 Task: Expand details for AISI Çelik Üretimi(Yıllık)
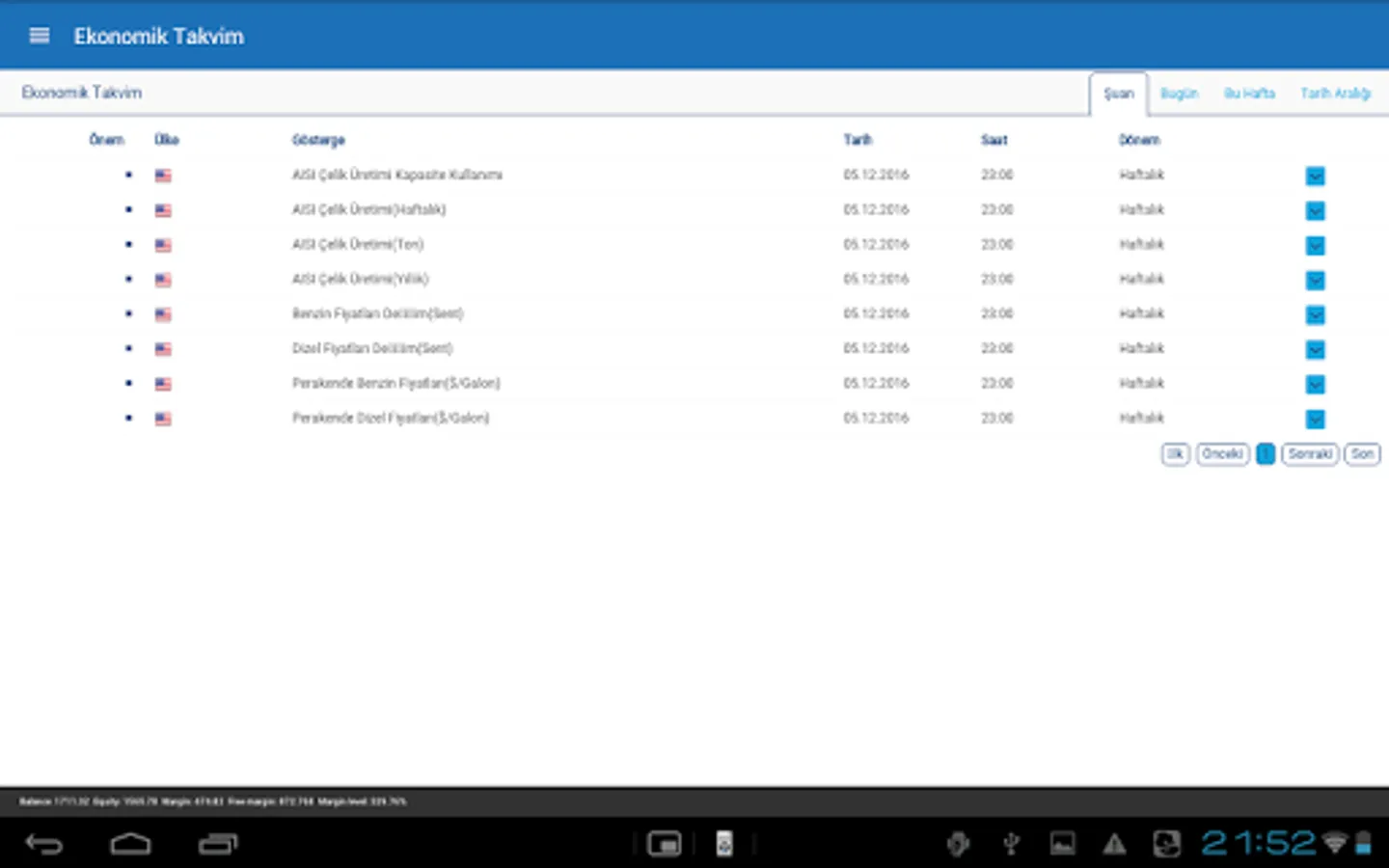click(x=1316, y=280)
